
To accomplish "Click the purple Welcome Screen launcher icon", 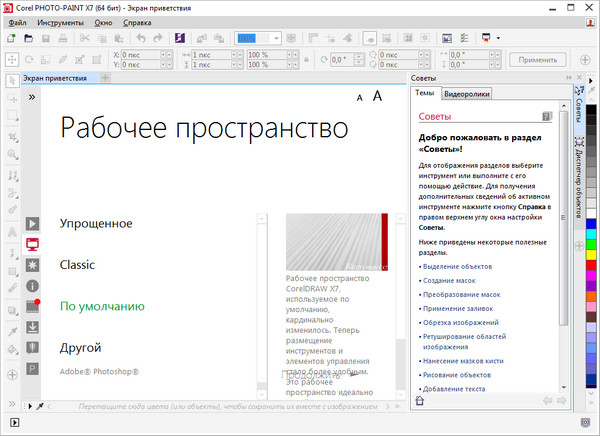I will (179, 38).
